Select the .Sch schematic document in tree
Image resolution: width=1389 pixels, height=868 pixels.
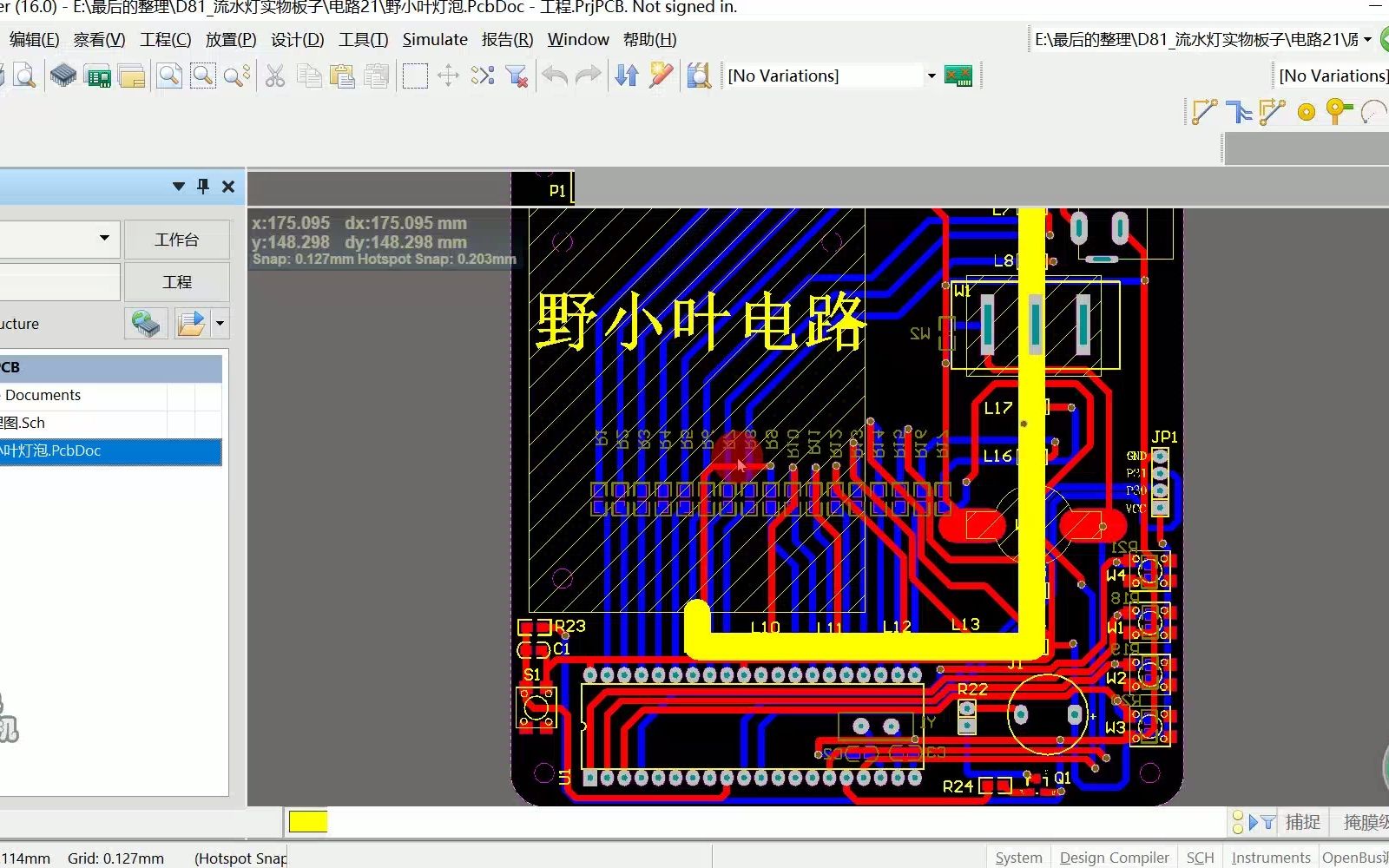point(111,423)
